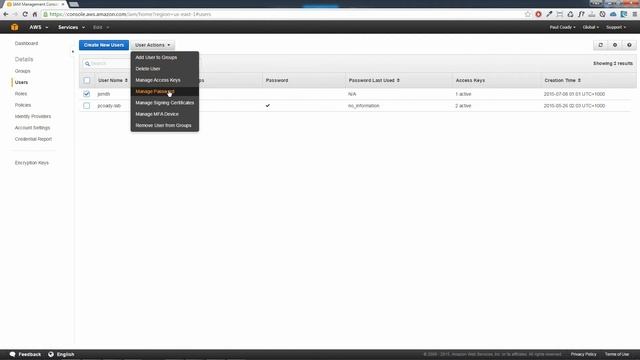Click the browser back arrow
The width and height of the screenshot is (640, 360).
coord(6,14)
